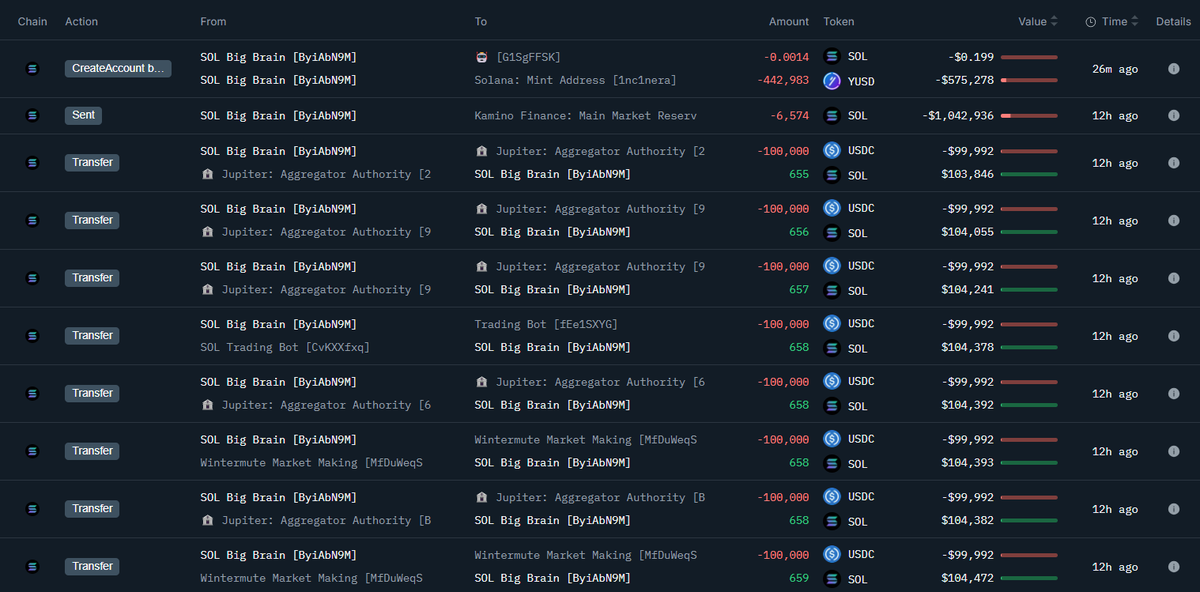The width and height of the screenshot is (1200, 592).
Task: Open SOL Big Brain link in the Sent row
Action: coord(278,116)
